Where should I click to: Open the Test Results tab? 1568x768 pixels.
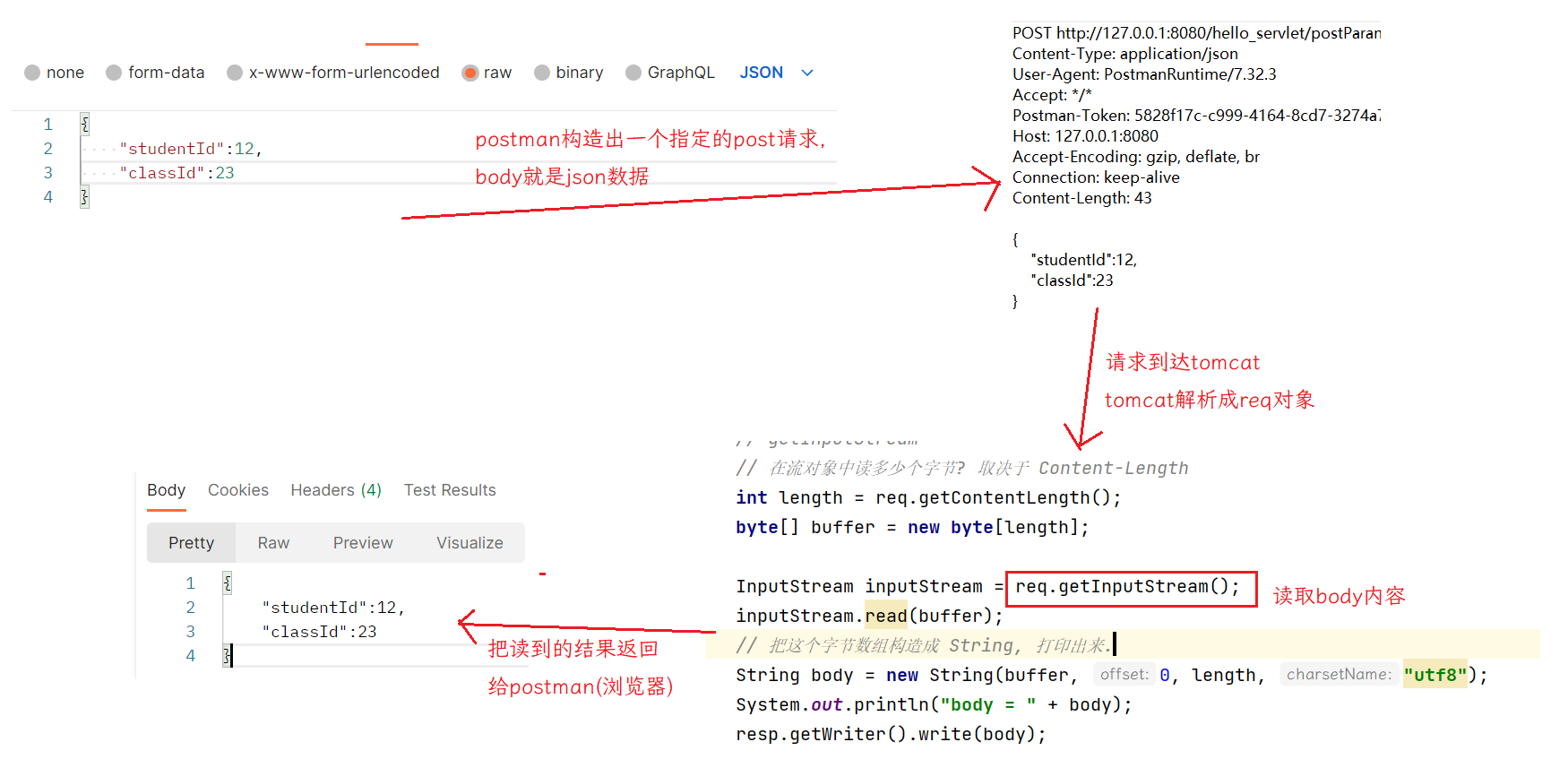(x=450, y=490)
